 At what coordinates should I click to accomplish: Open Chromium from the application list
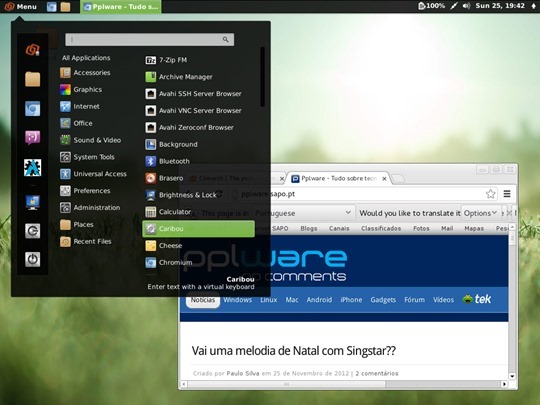(199, 262)
